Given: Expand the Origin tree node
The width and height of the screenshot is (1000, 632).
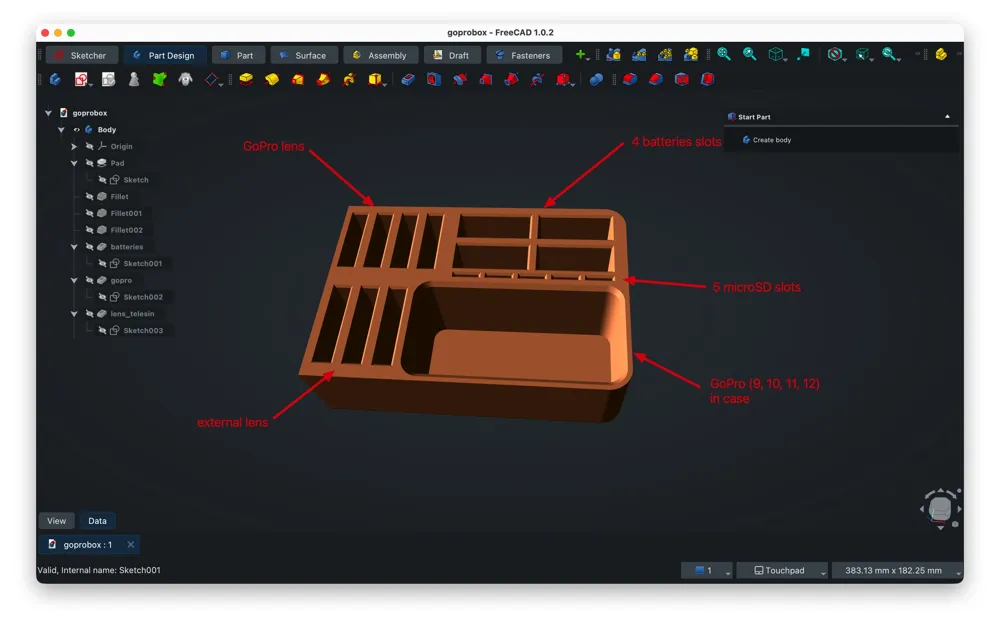Looking at the screenshot, I should pyautogui.click(x=74, y=146).
